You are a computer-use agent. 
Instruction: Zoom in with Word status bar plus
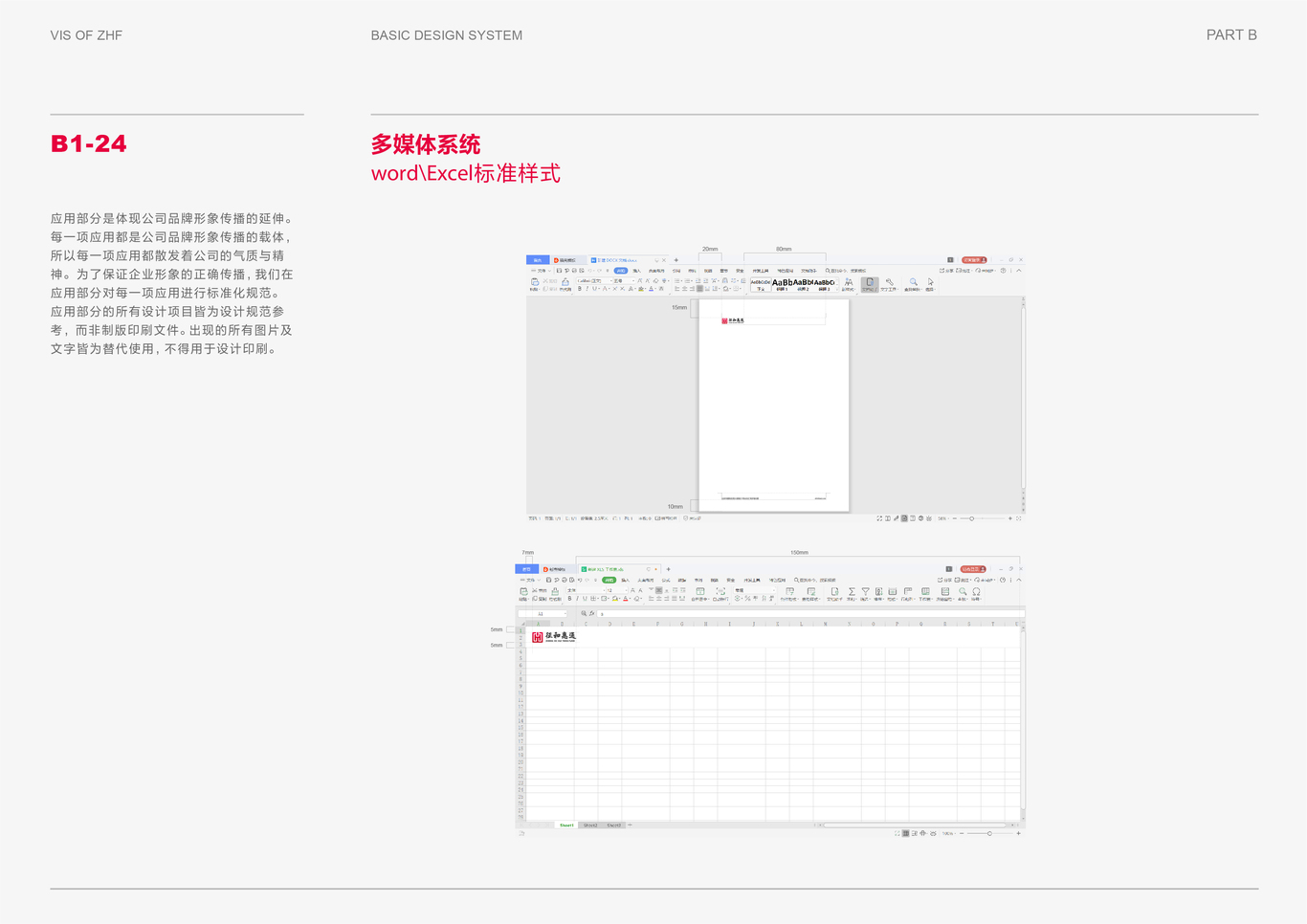(x=1010, y=518)
